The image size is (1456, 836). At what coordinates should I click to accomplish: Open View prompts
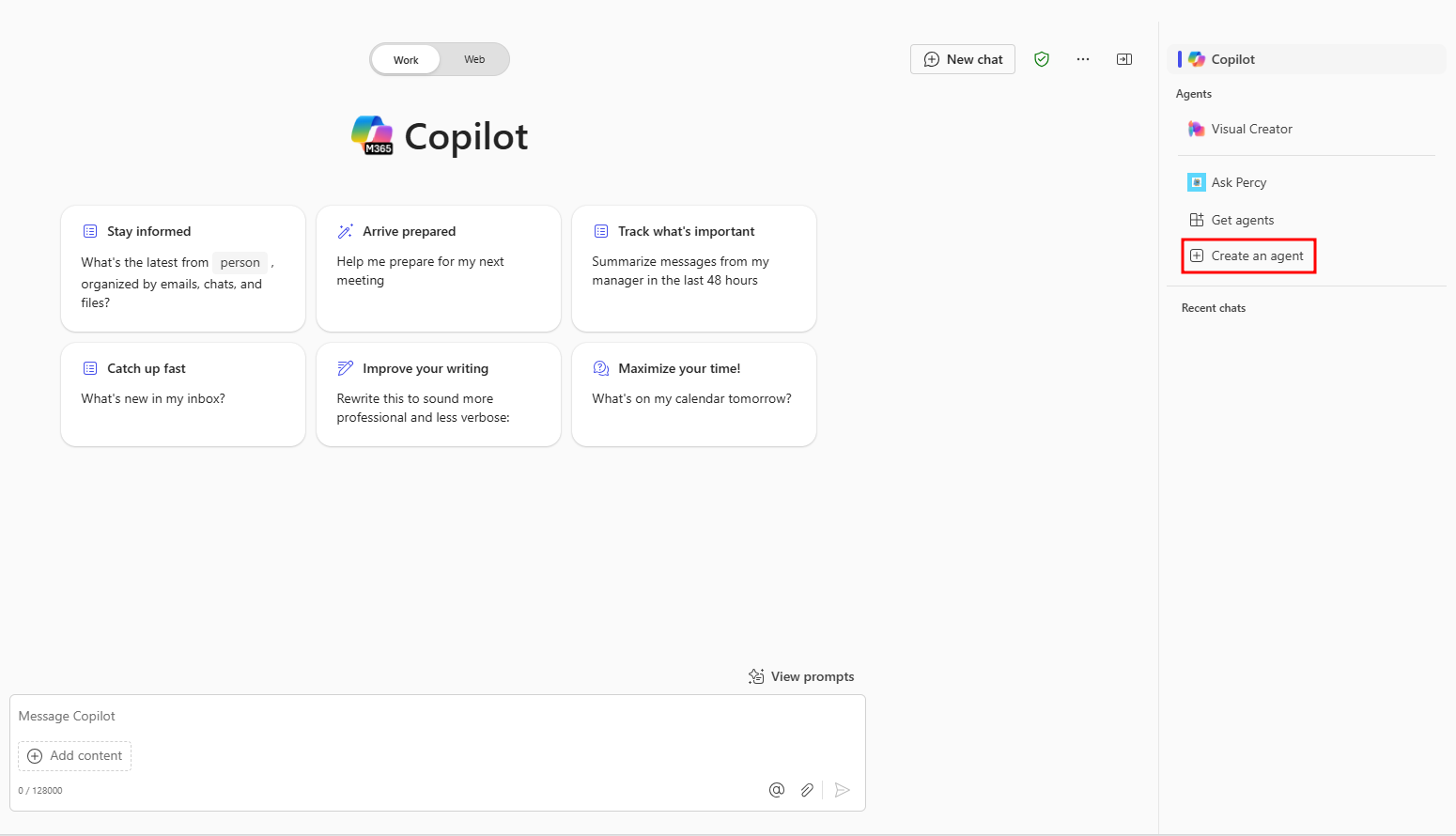pos(801,676)
